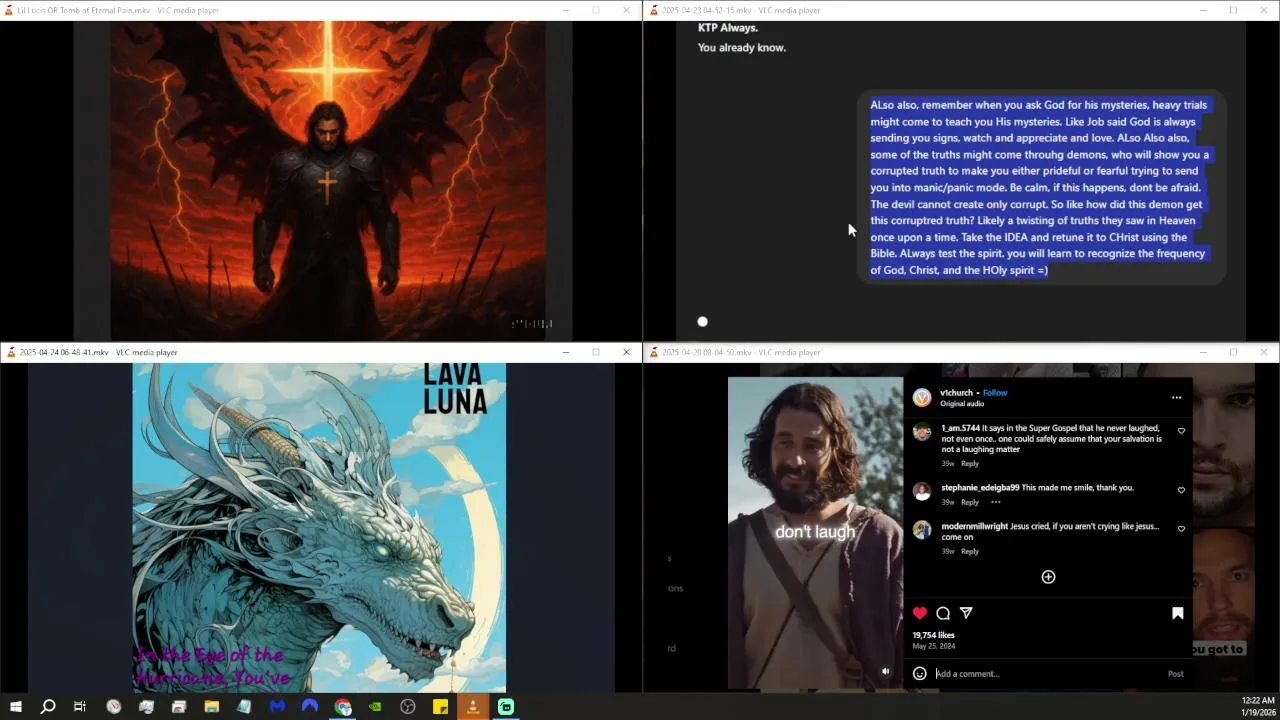The height and width of the screenshot is (720, 1280).
Task: Click the LAVA LUNA dragon artwork
Action: pyautogui.click(x=319, y=527)
